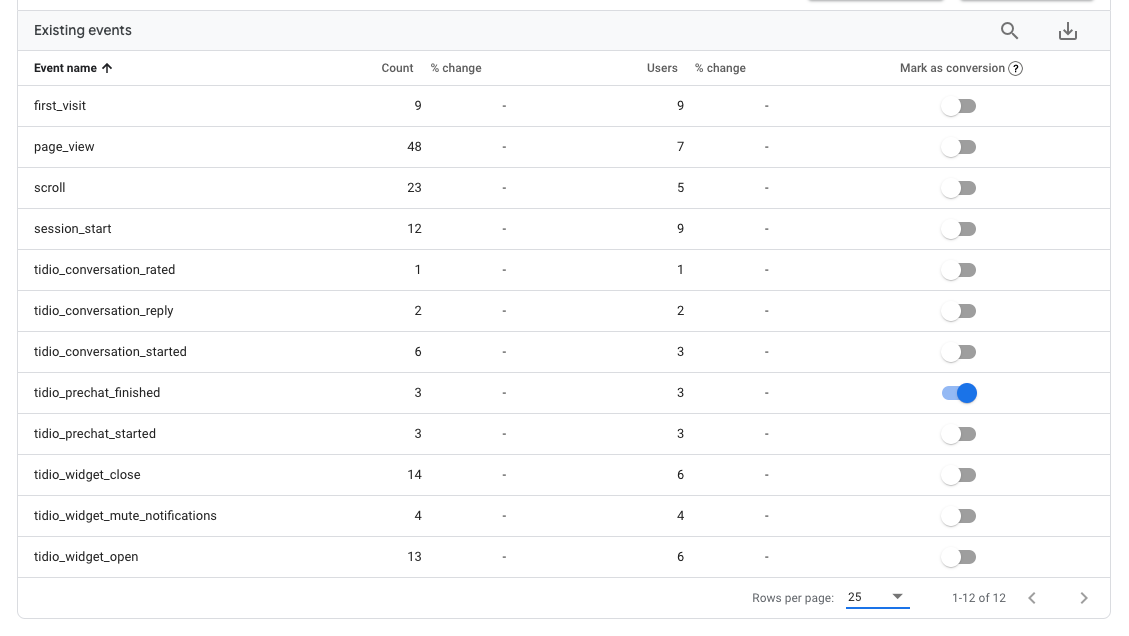Click the page_view count value 48
The width and height of the screenshot is (1129, 636).
(414, 147)
